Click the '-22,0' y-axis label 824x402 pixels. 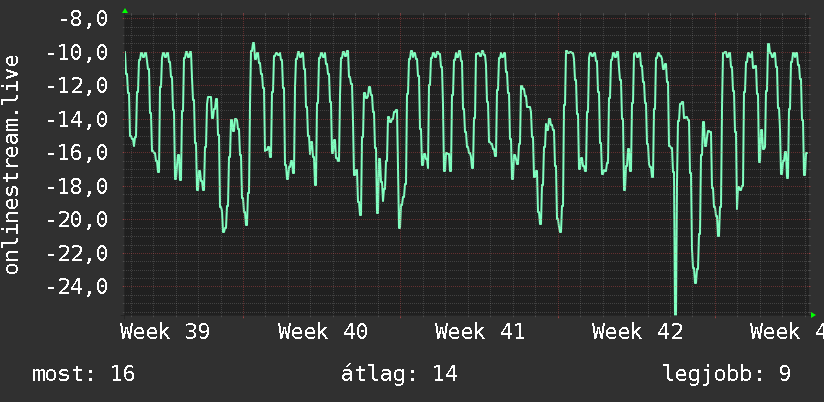click(77, 253)
